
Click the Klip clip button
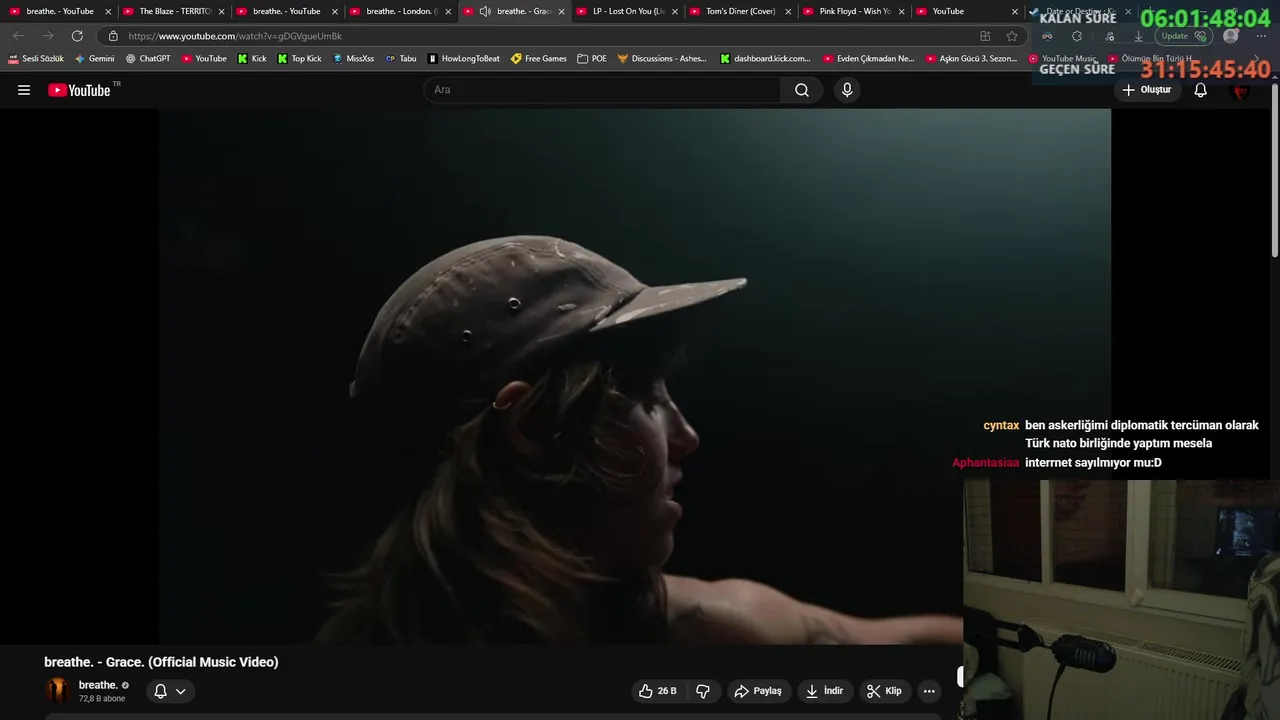pyautogui.click(x=884, y=691)
